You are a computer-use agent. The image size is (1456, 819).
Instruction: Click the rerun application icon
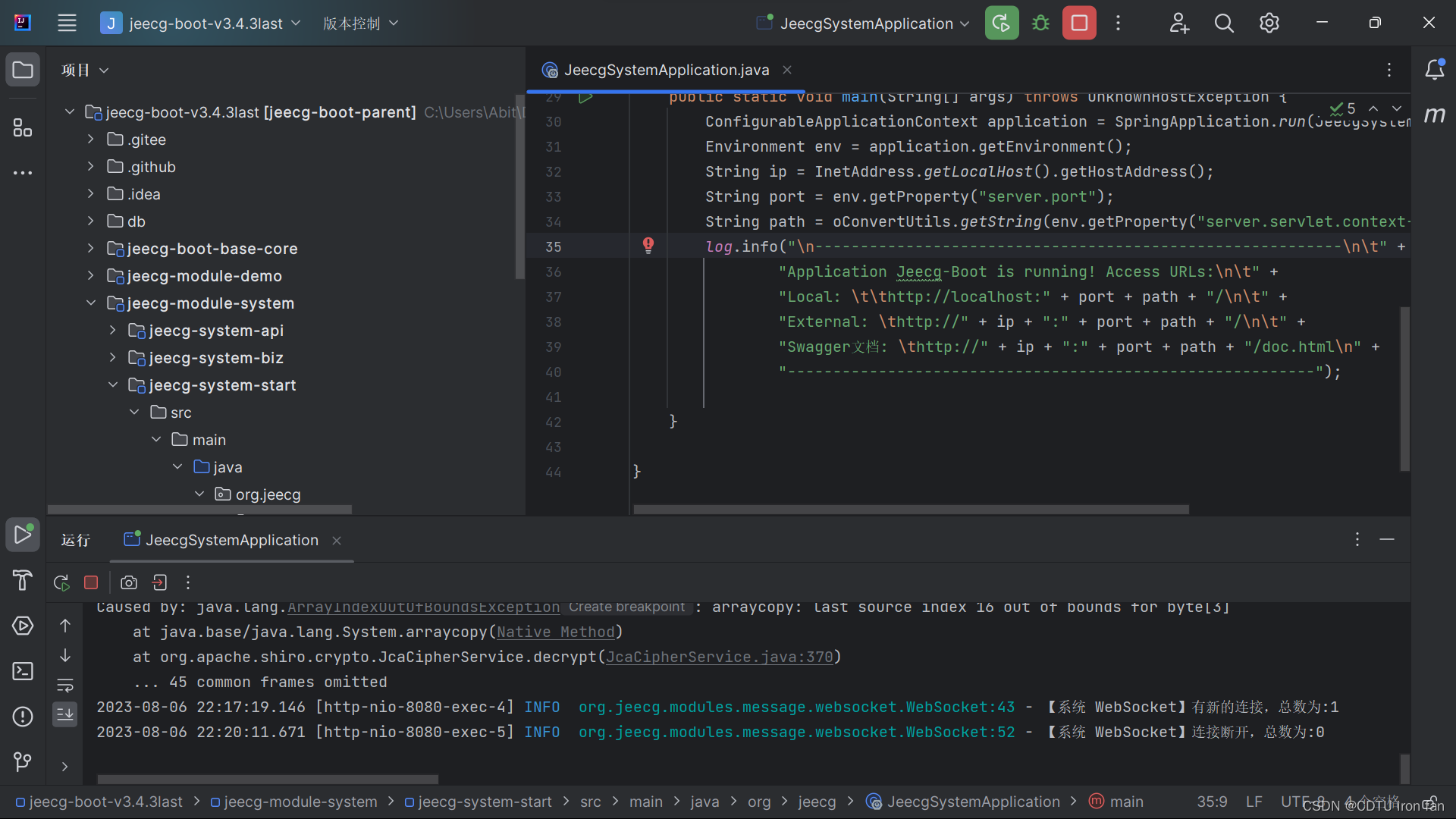pos(1001,23)
